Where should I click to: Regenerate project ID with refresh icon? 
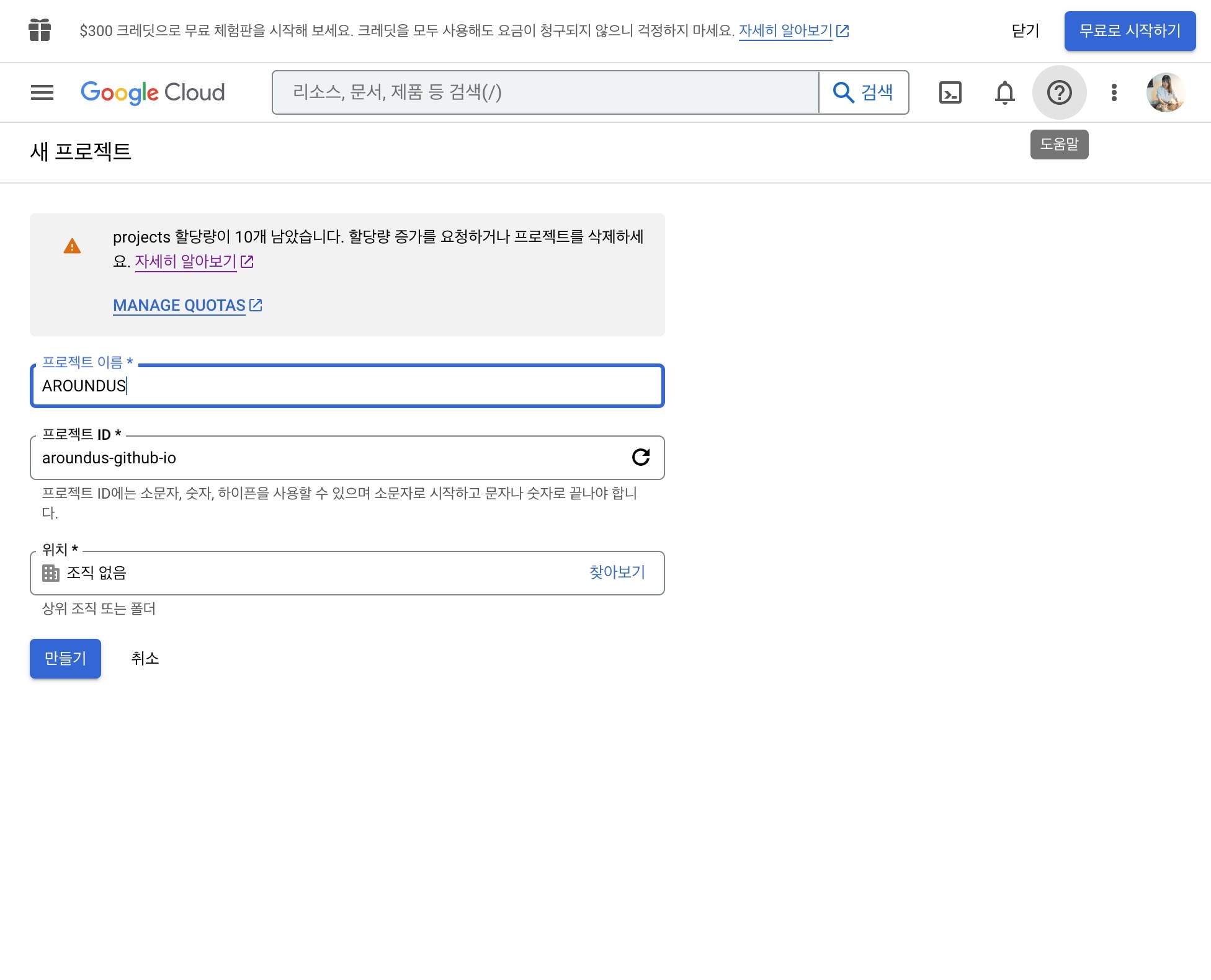tap(640, 457)
